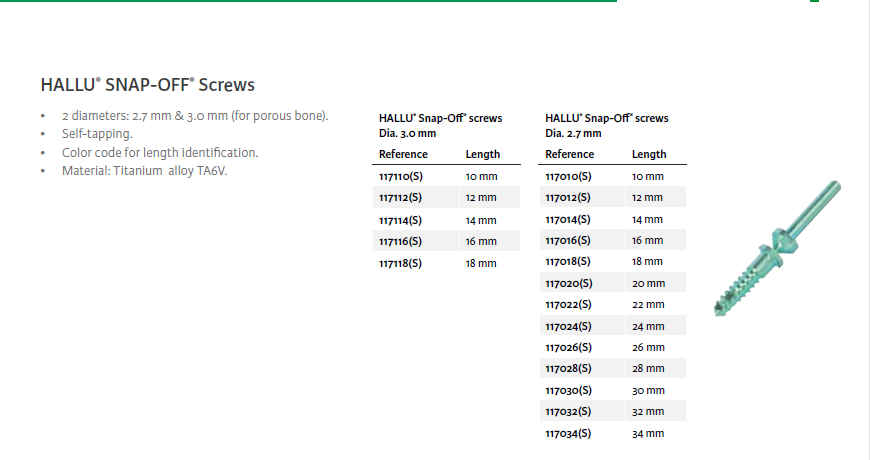Click Reference header in Dia. 3.0 mm table
870x460 pixels.
tap(403, 154)
